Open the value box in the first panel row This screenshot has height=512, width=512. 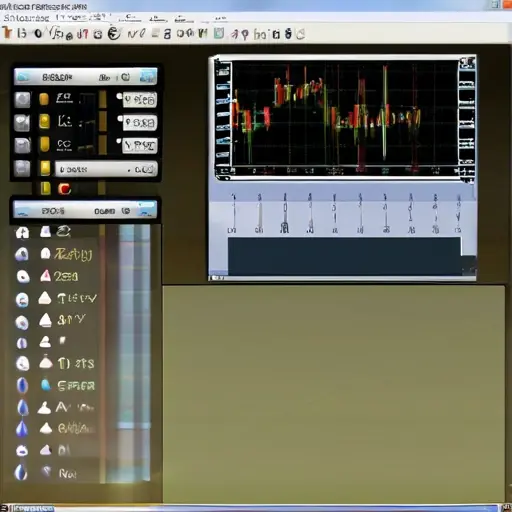click(x=140, y=100)
